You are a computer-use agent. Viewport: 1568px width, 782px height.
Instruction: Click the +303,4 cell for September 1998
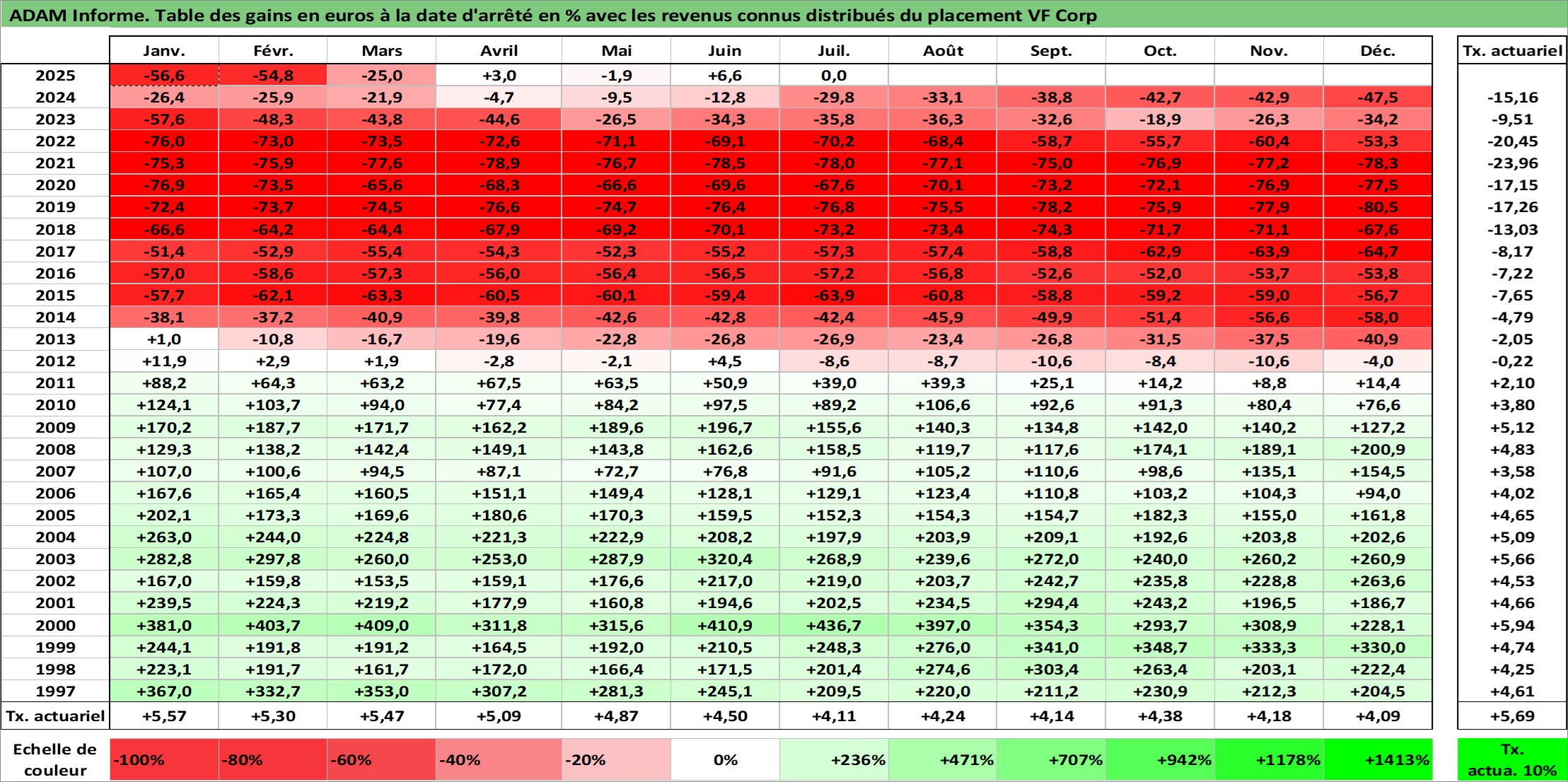(x=1051, y=669)
